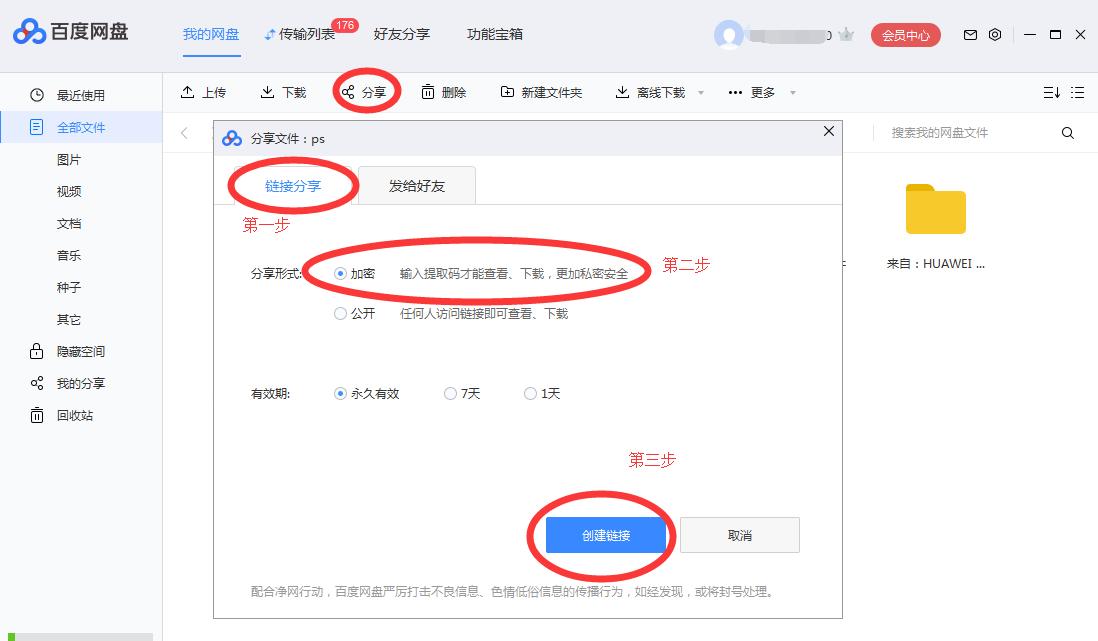Click the 创建链接 create link button
This screenshot has height=641, width=1098.
pyautogui.click(x=607, y=535)
